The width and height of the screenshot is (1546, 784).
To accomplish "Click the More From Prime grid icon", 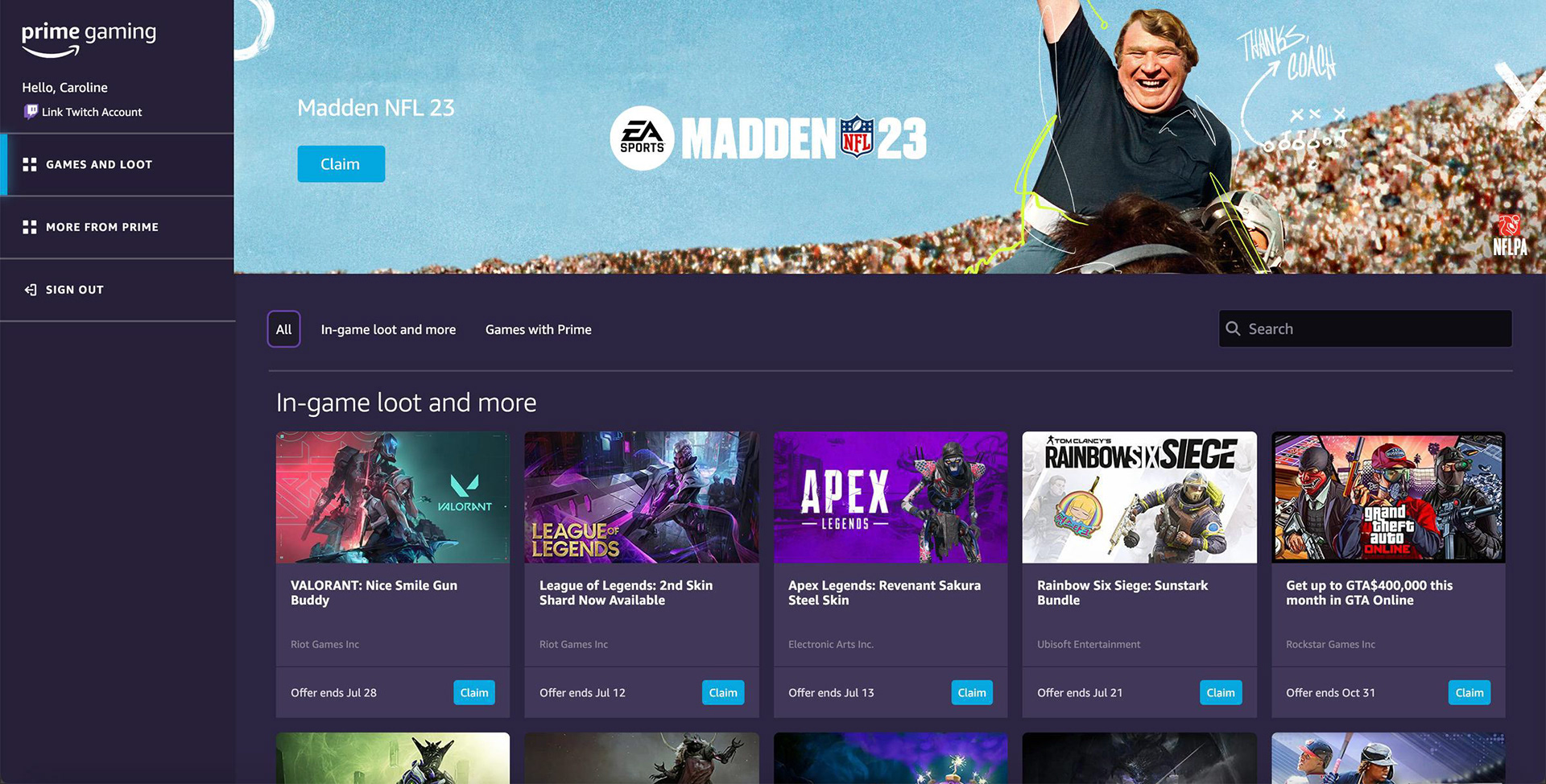I will point(30,227).
